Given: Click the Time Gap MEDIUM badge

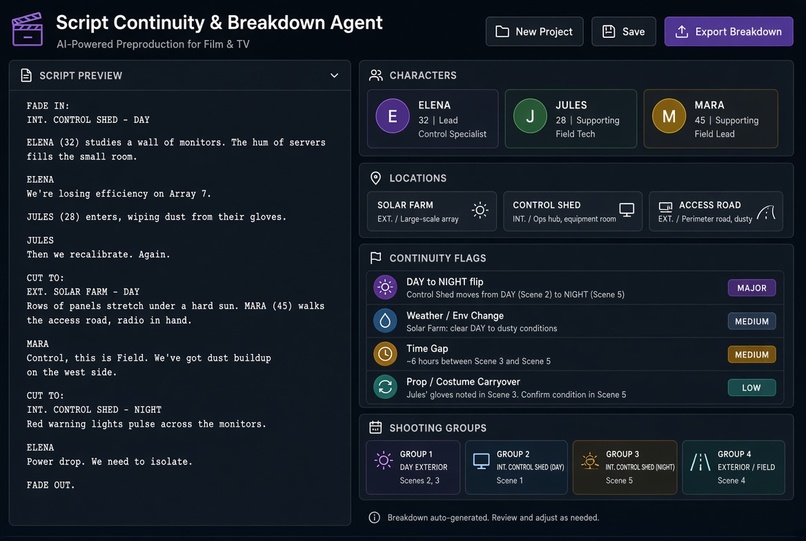Looking at the screenshot, I should (752, 354).
